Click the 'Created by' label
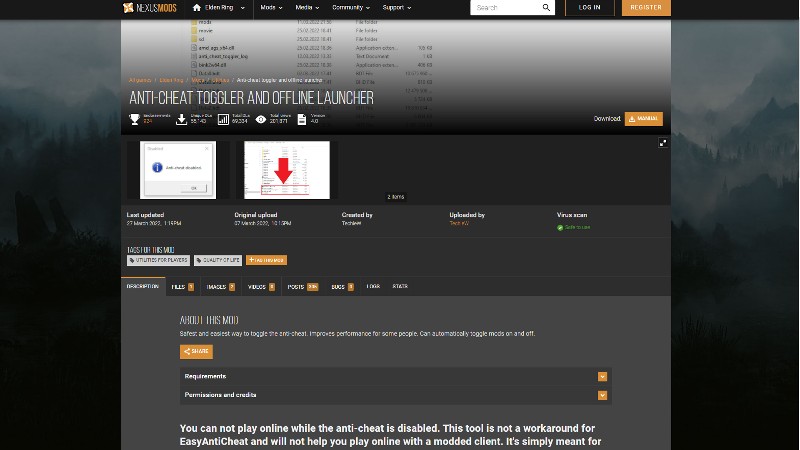This screenshot has height=450, width=800. tap(357, 215)
